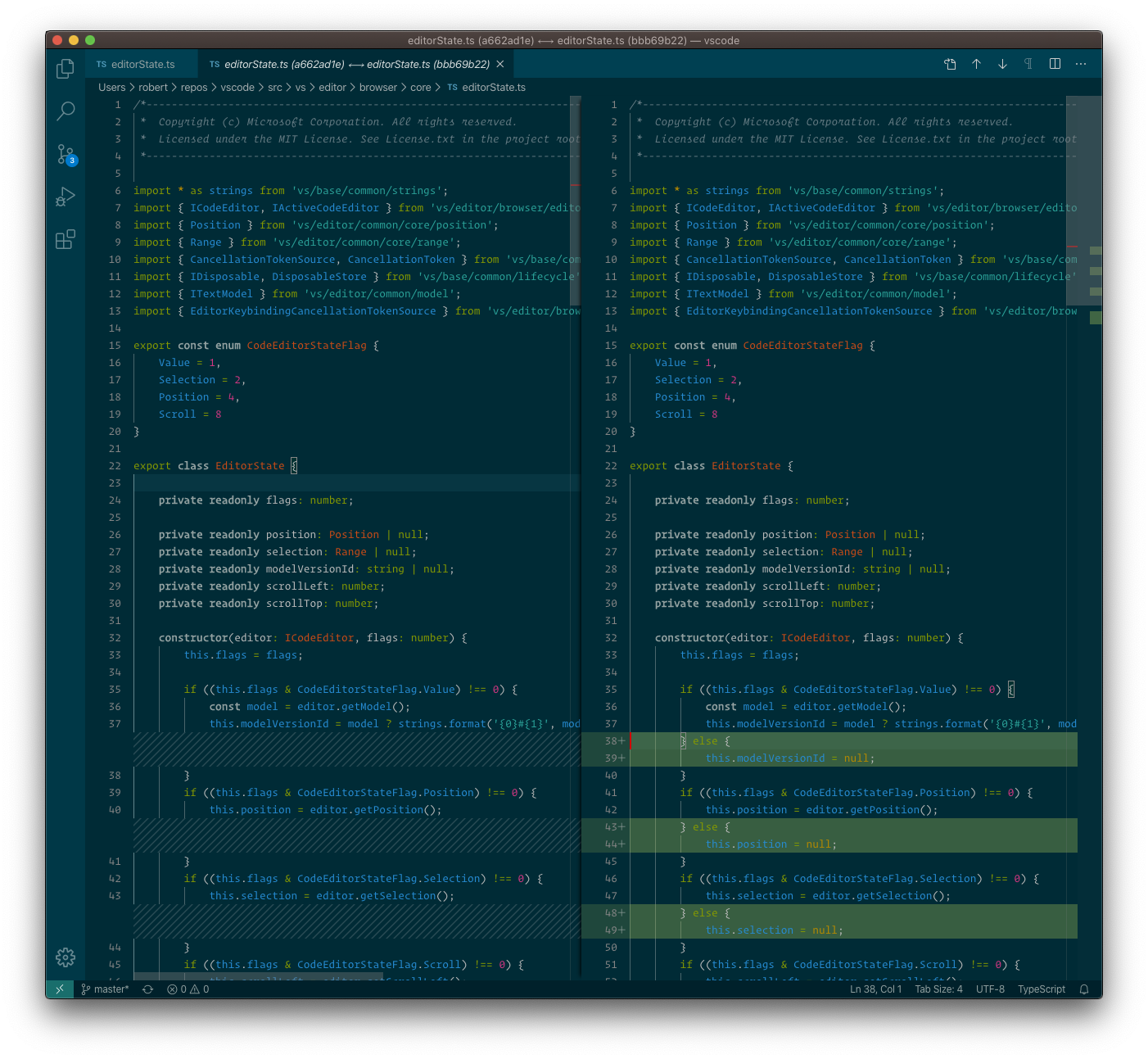This screenshot has height=1059, width=1148.
Task: Open the Explorer view in activity bar
Action: point(66,69)
